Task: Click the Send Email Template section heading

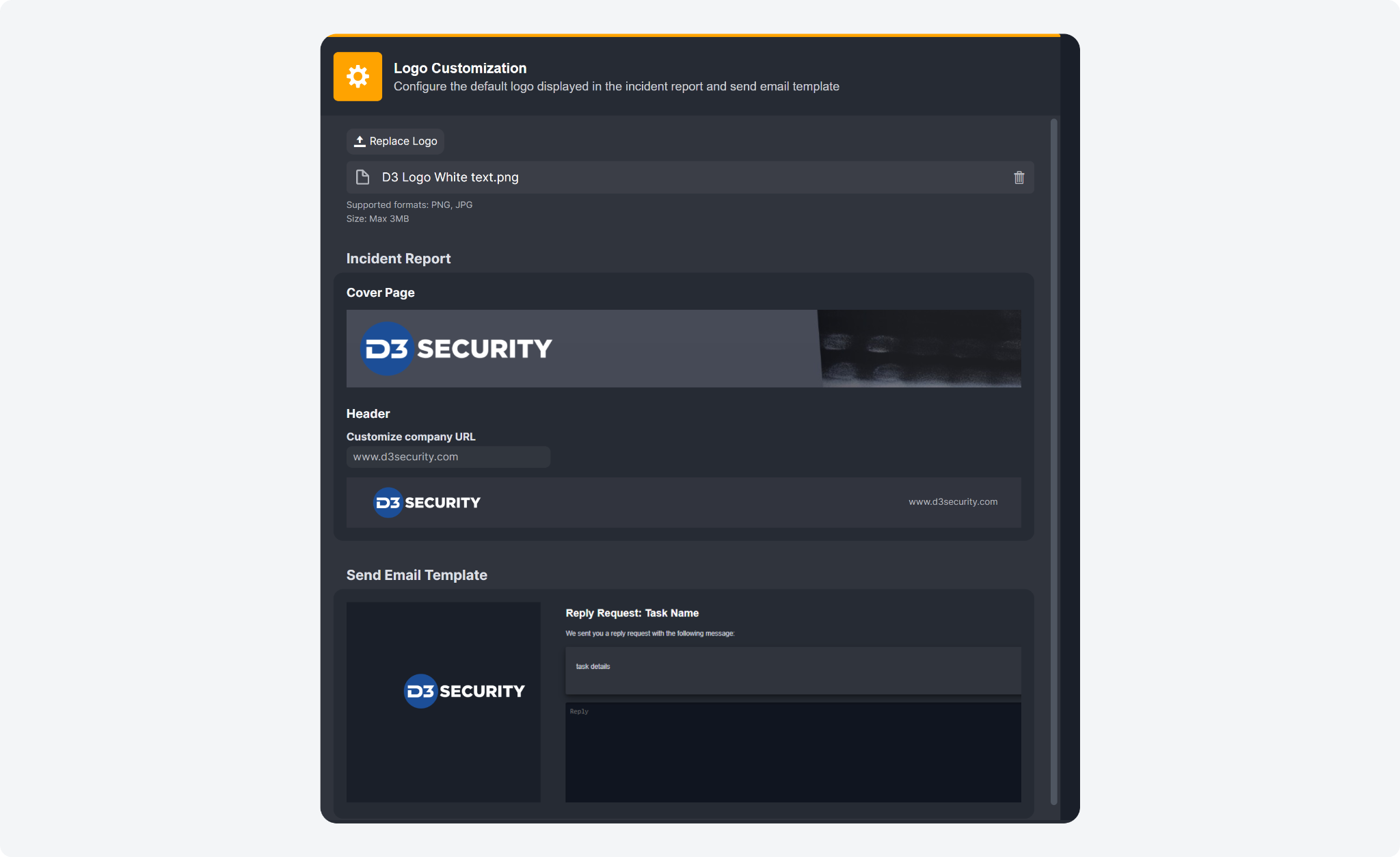Action: [x=416, y=575]
